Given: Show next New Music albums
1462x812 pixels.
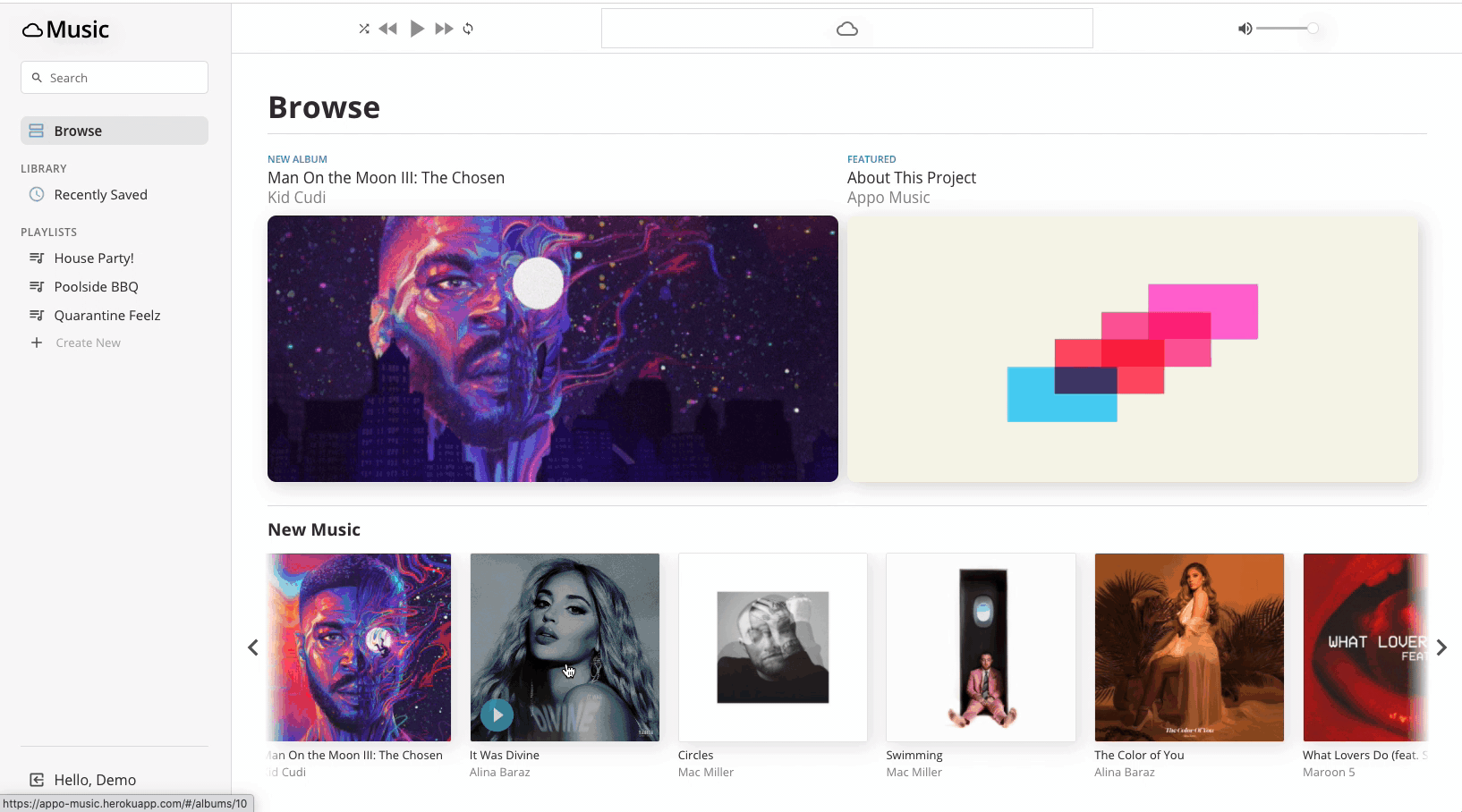Looking at the screenshot, I should 1441,647.
